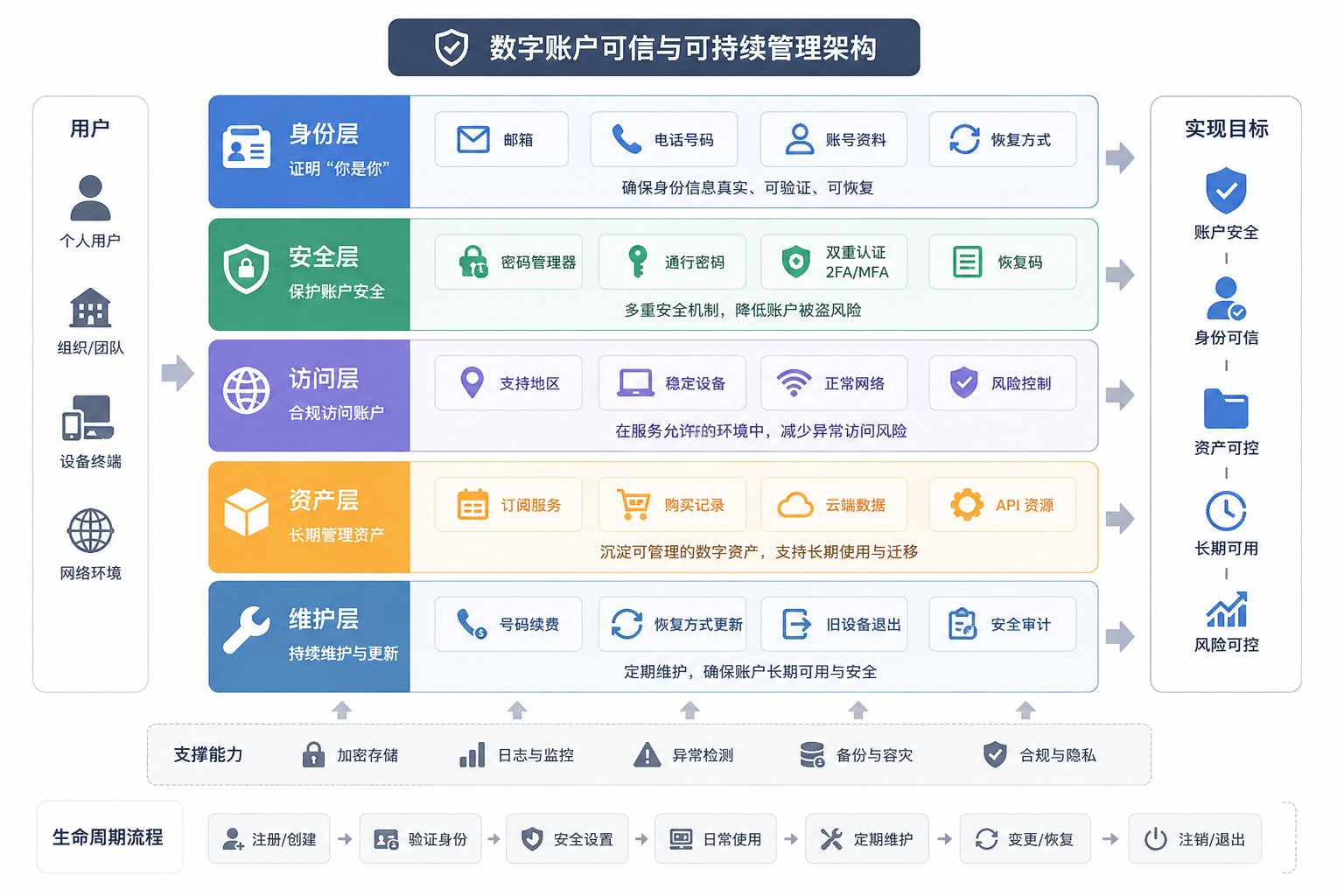Click the 持续维护与更新 subtitle
1344x896 pixels.
click(x=344, y=653)
